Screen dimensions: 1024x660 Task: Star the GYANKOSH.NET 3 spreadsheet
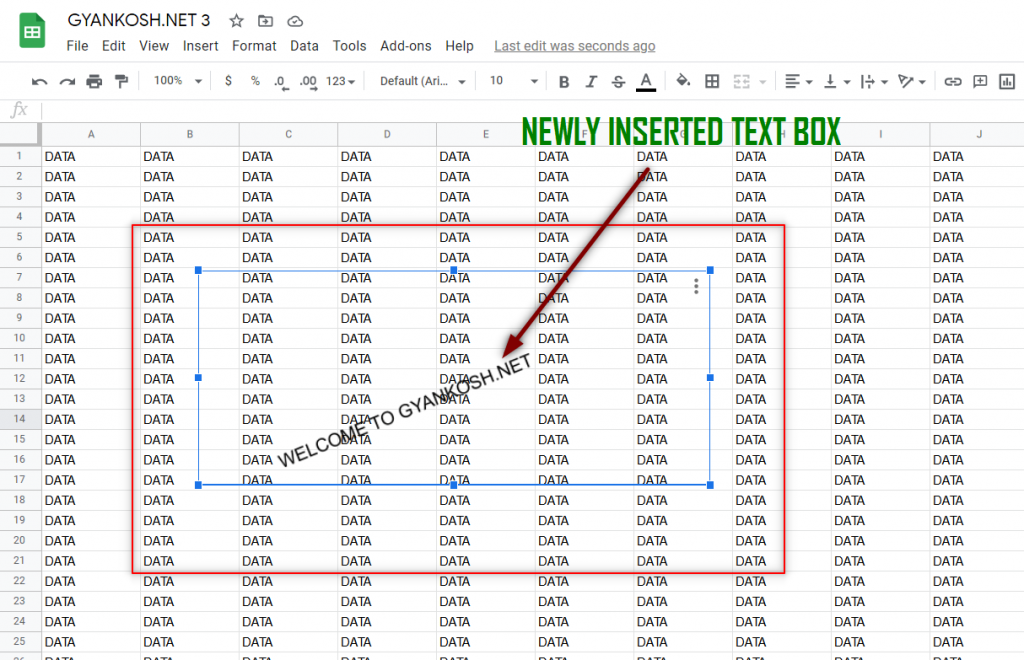235,20
